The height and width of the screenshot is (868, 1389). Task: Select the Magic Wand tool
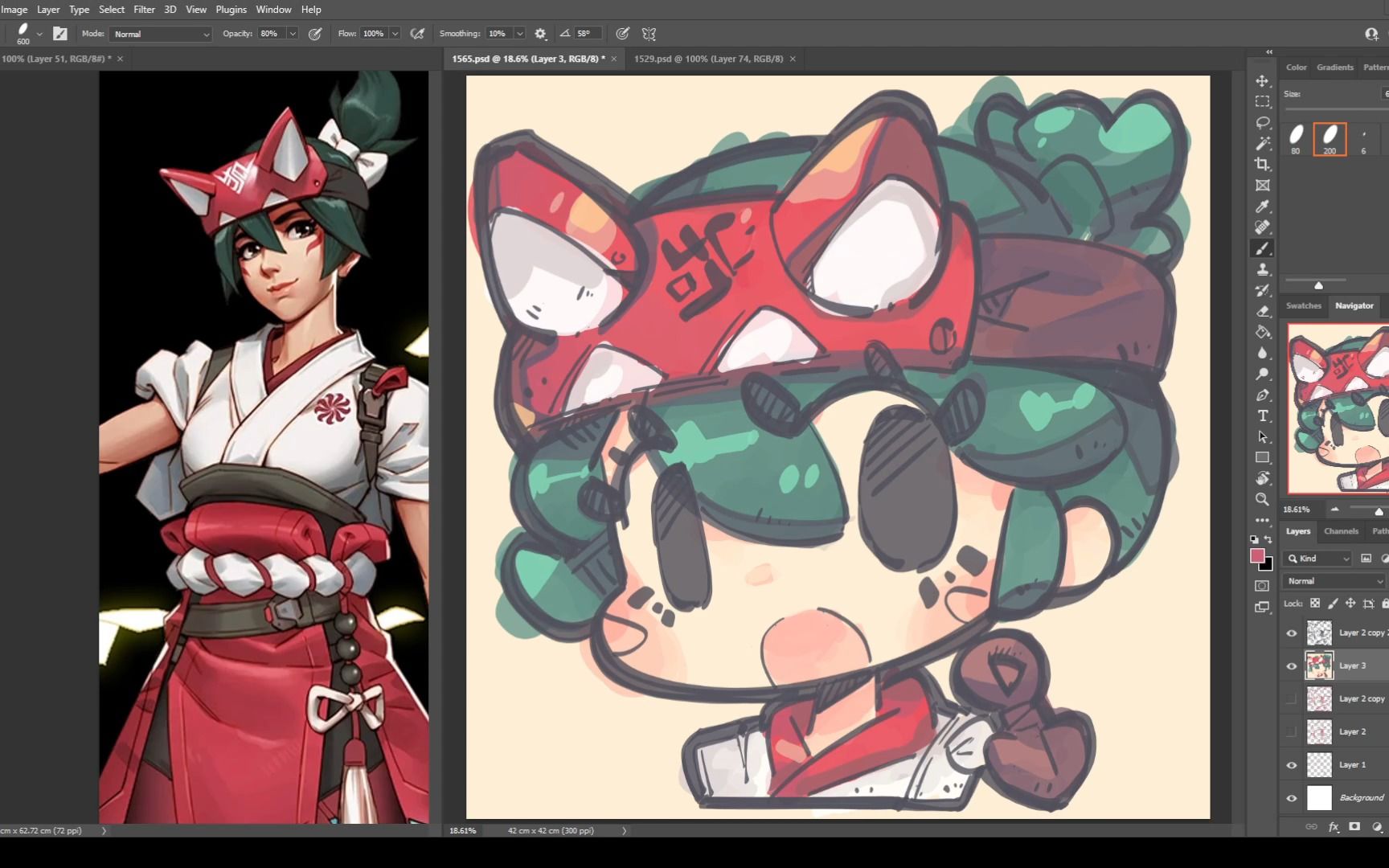tap(1263, 144)
